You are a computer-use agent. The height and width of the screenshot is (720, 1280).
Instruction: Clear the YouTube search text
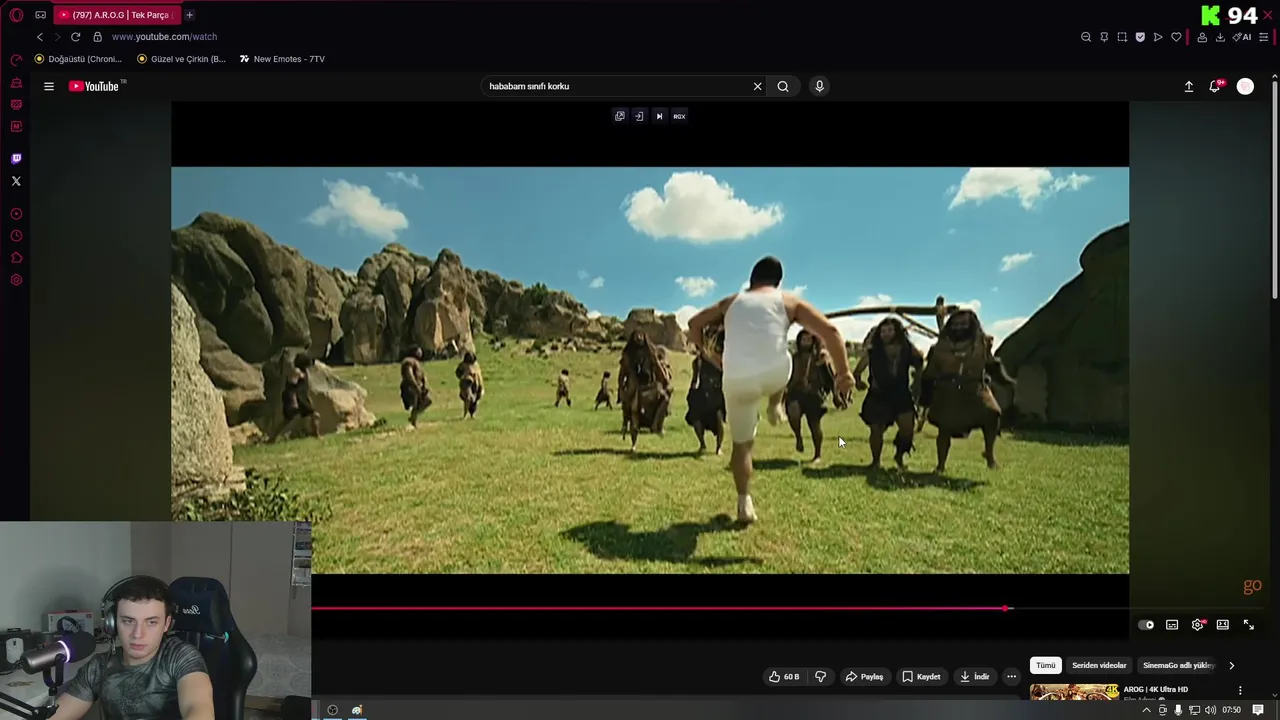click(x=757, y=86)
